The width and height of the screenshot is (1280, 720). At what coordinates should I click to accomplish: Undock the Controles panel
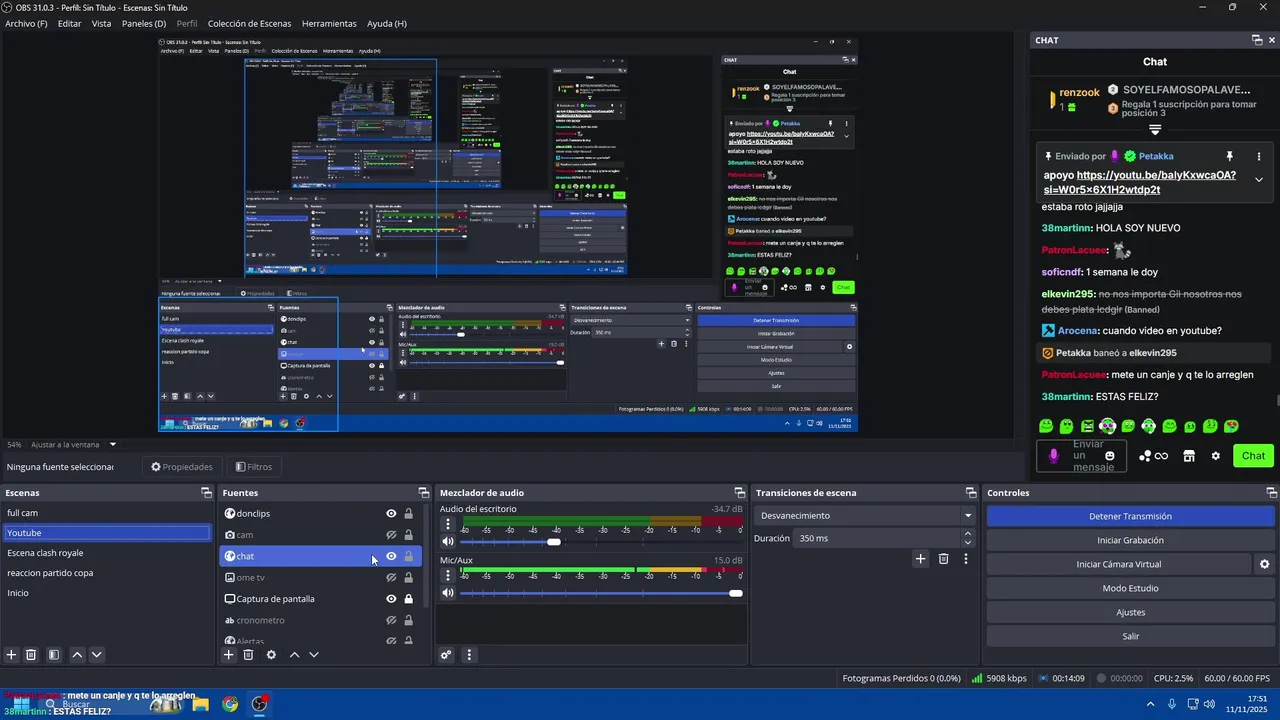point(1272,493)
